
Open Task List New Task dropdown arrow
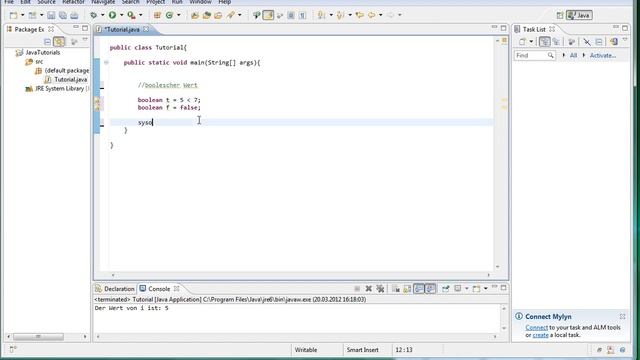tap(531, 42)
